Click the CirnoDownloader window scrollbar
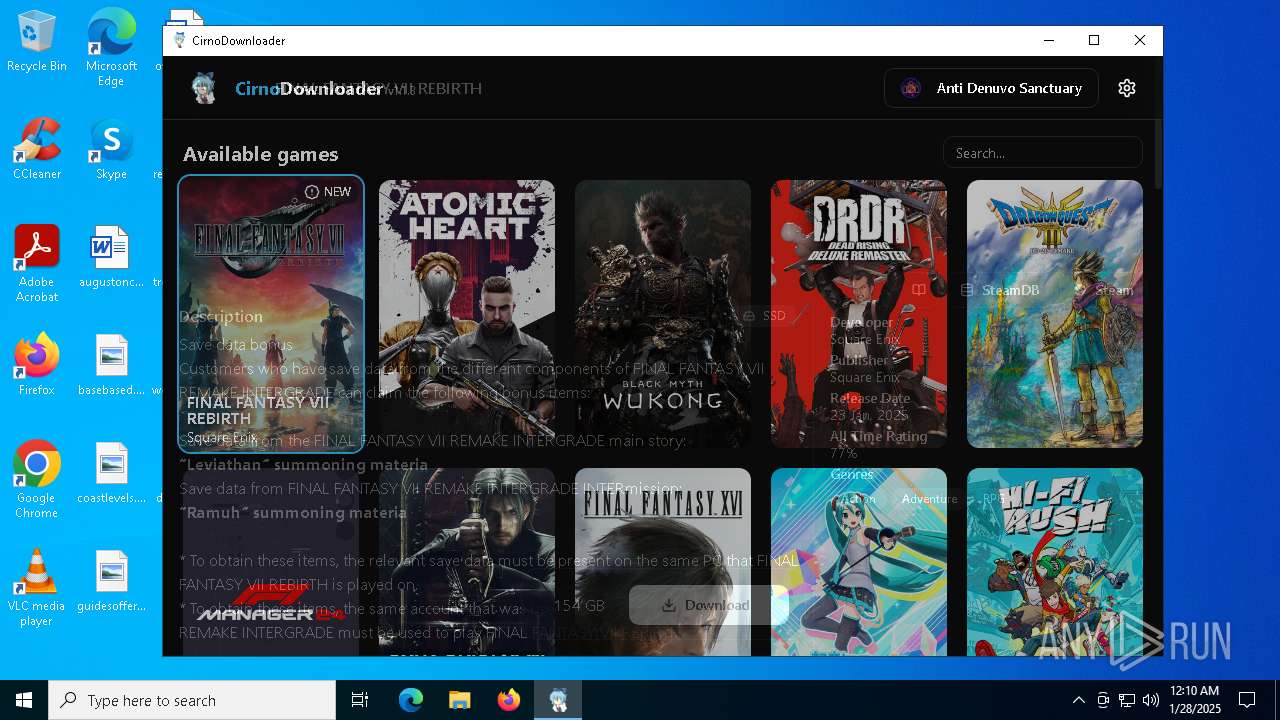The height and width of the screenshot is (720, 1280). point(1158,154)
